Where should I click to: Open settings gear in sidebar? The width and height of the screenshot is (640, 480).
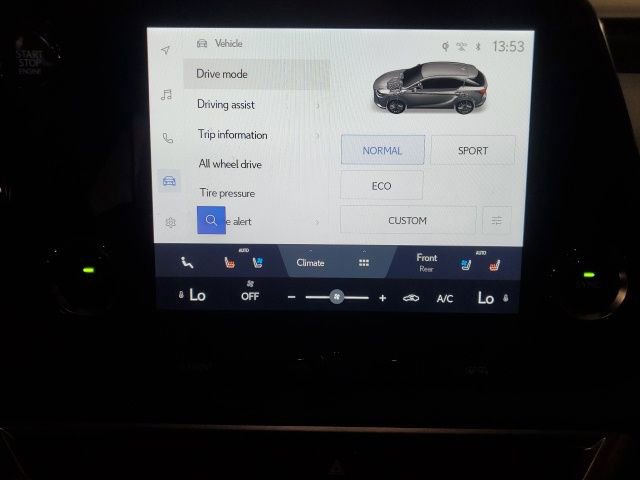point(171,222)
